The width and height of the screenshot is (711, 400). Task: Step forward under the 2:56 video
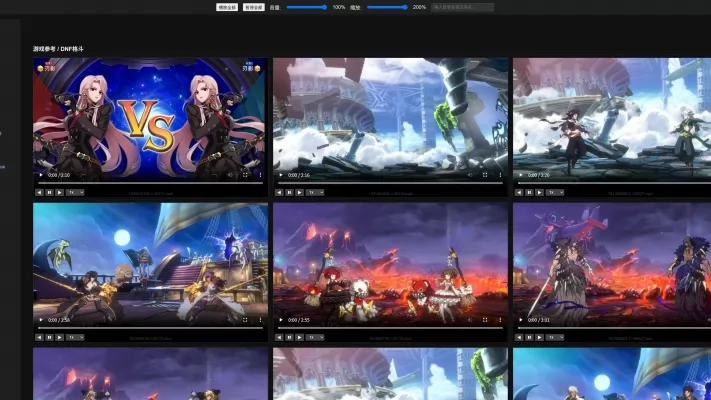click(x=59, y=337)
